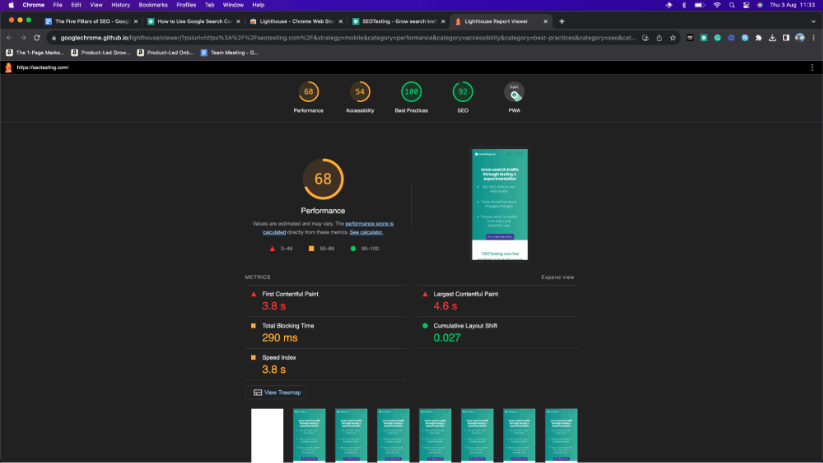The width and height of the screenshot is (823, 463).
Task: Open the Apple menu
Action: (11, 5)
